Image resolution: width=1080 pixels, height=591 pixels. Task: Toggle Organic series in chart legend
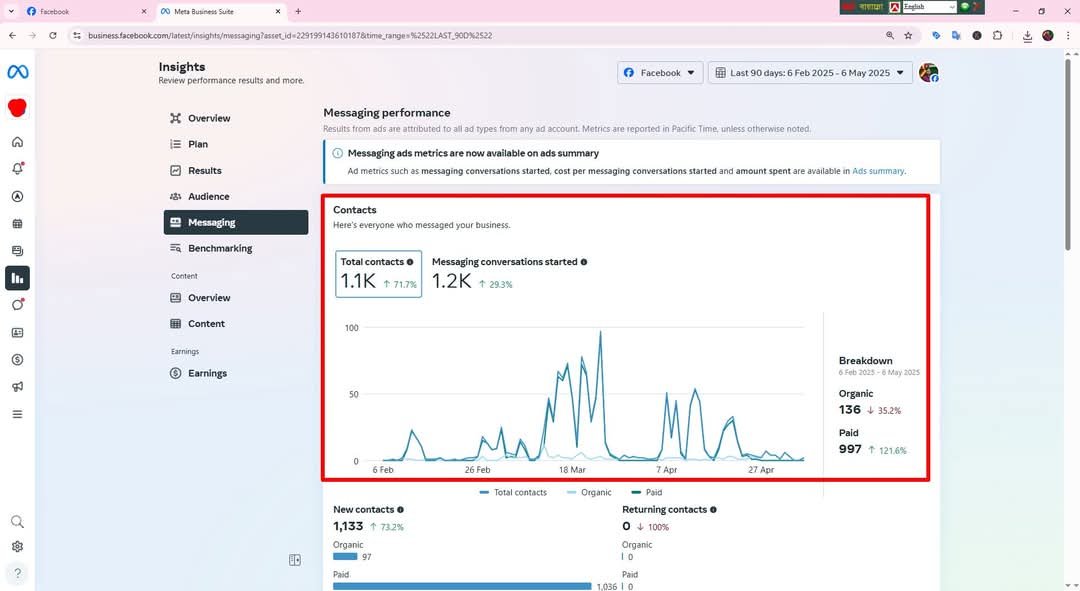[x=589, y=492]
